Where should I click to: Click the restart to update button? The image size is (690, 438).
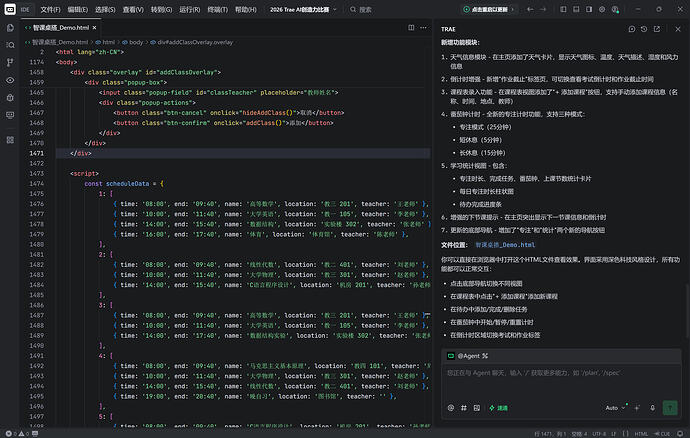[x=489, y=9]
